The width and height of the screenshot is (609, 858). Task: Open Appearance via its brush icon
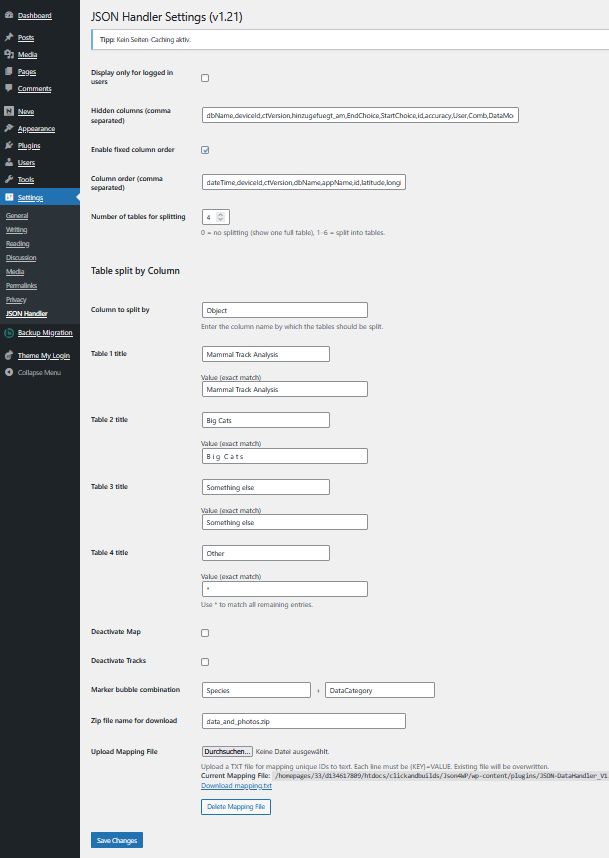click(9, 129)
